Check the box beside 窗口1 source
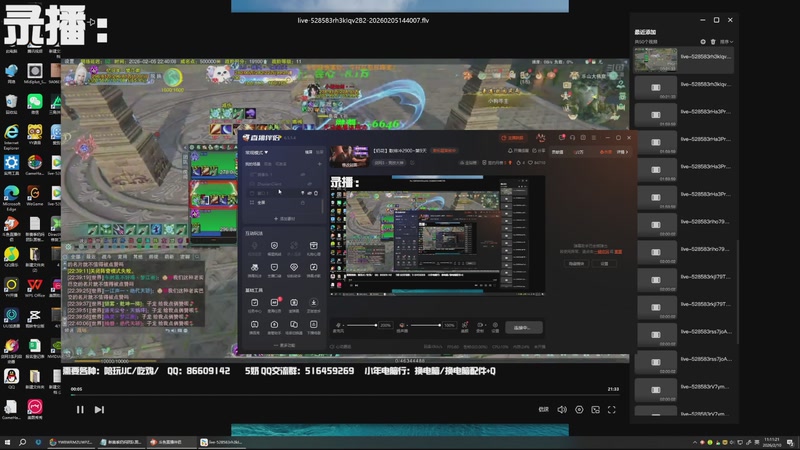This screenshot has height=450, width=800. [252, 193]
